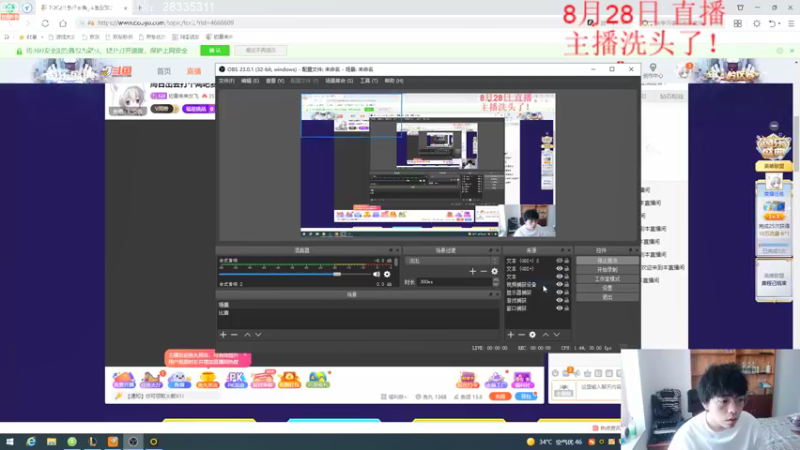Click the transition duration input field
The height and width of the screenshot is (450, 800).
[x=454, y=282]
